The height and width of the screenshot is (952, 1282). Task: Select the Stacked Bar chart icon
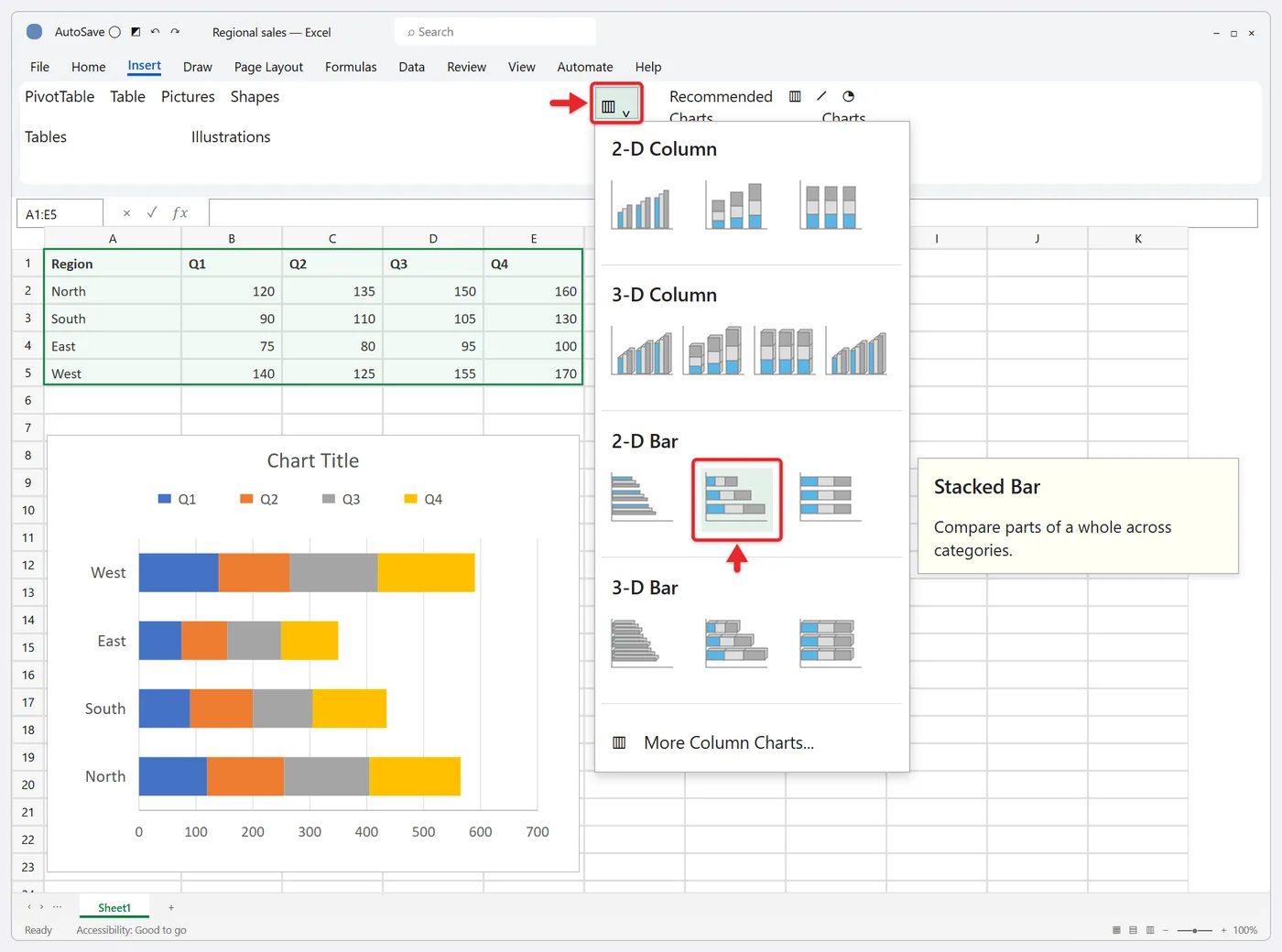[736, 498]
